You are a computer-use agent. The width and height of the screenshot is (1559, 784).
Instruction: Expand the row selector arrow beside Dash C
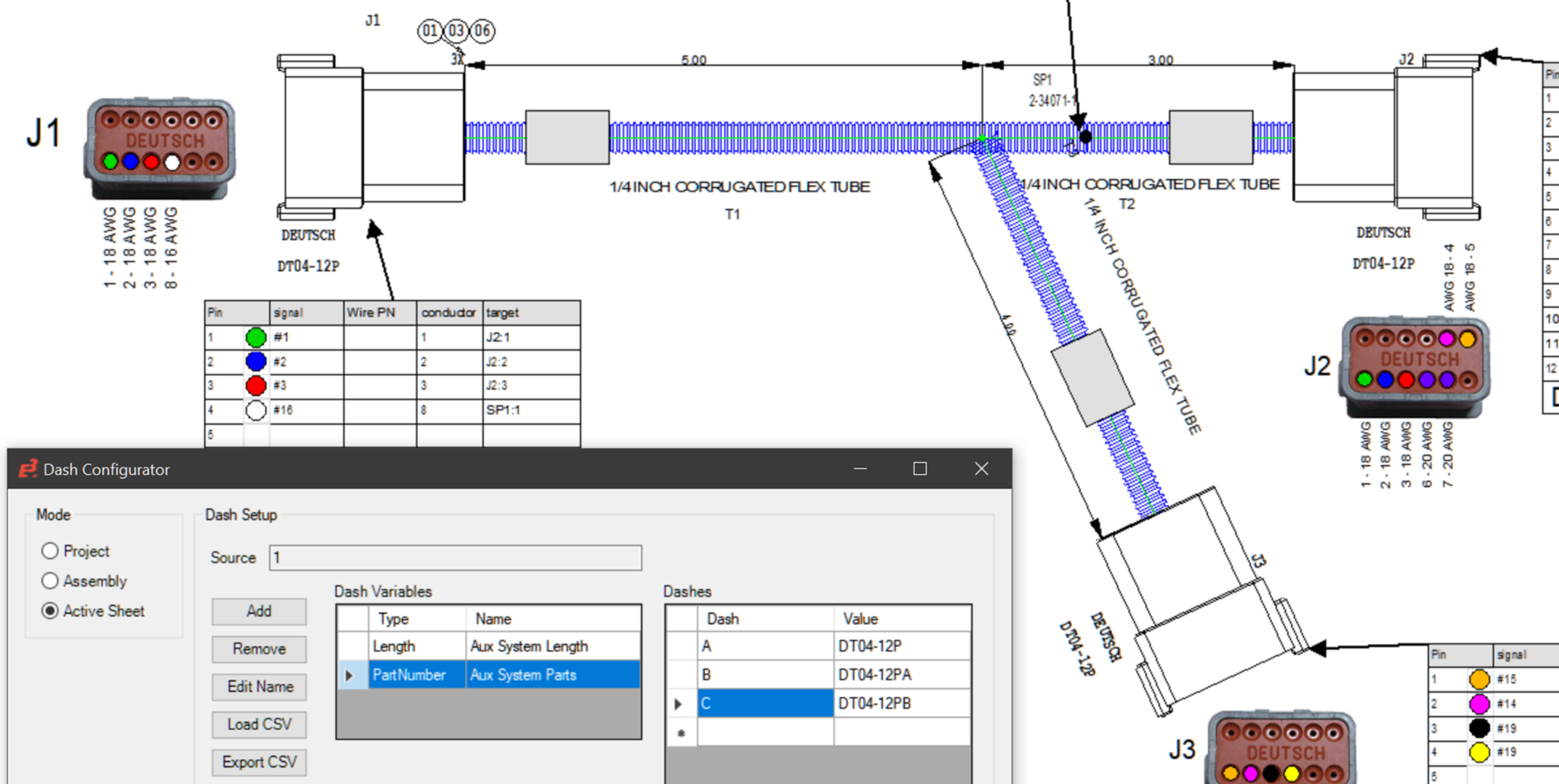coord(678,703)
